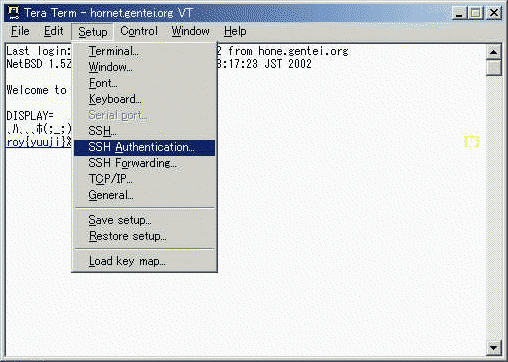
Task: Open the Control menu
Action: coord(139,31)
